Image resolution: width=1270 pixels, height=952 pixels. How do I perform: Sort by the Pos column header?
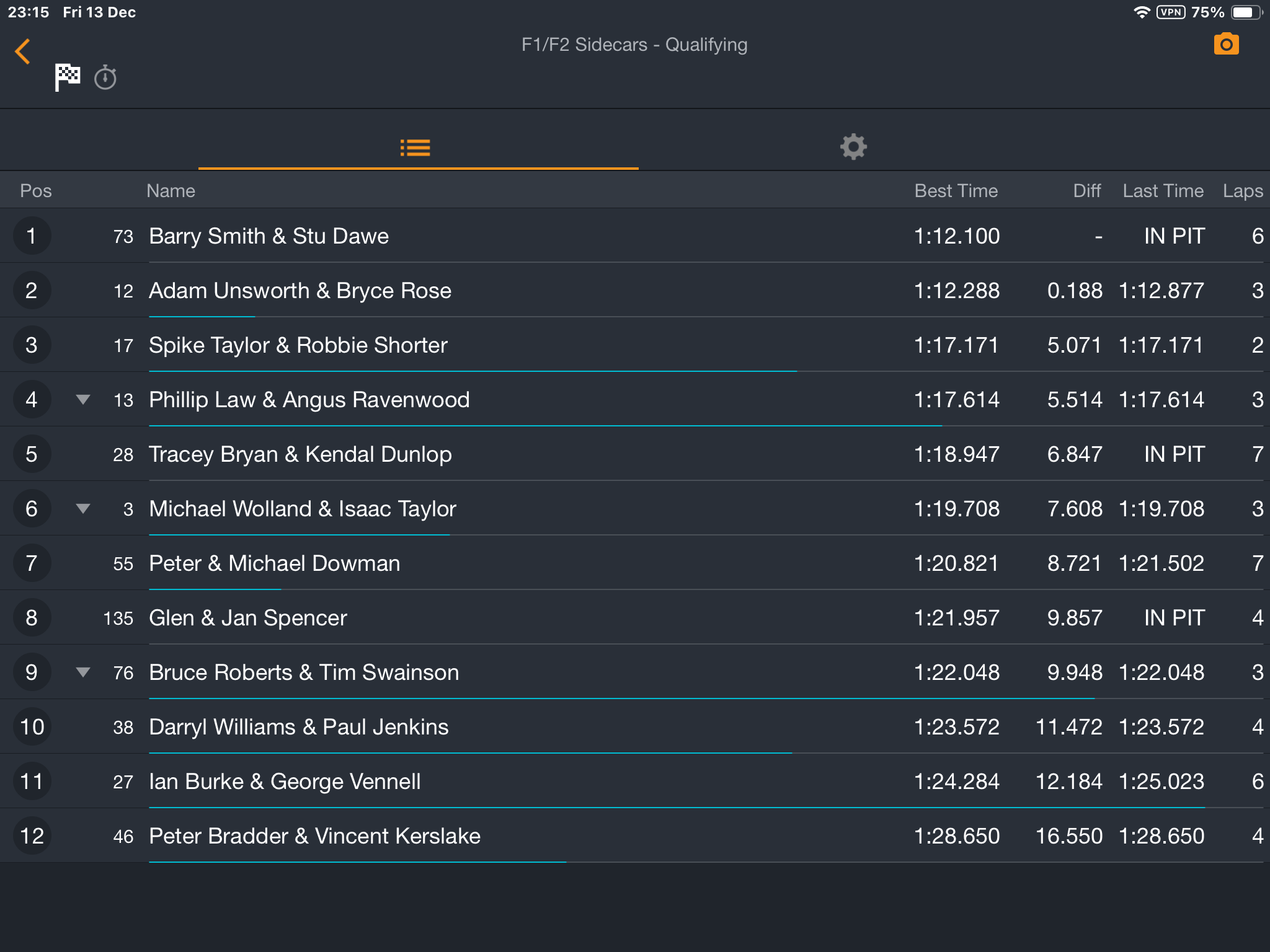click(x=36, y=191)
